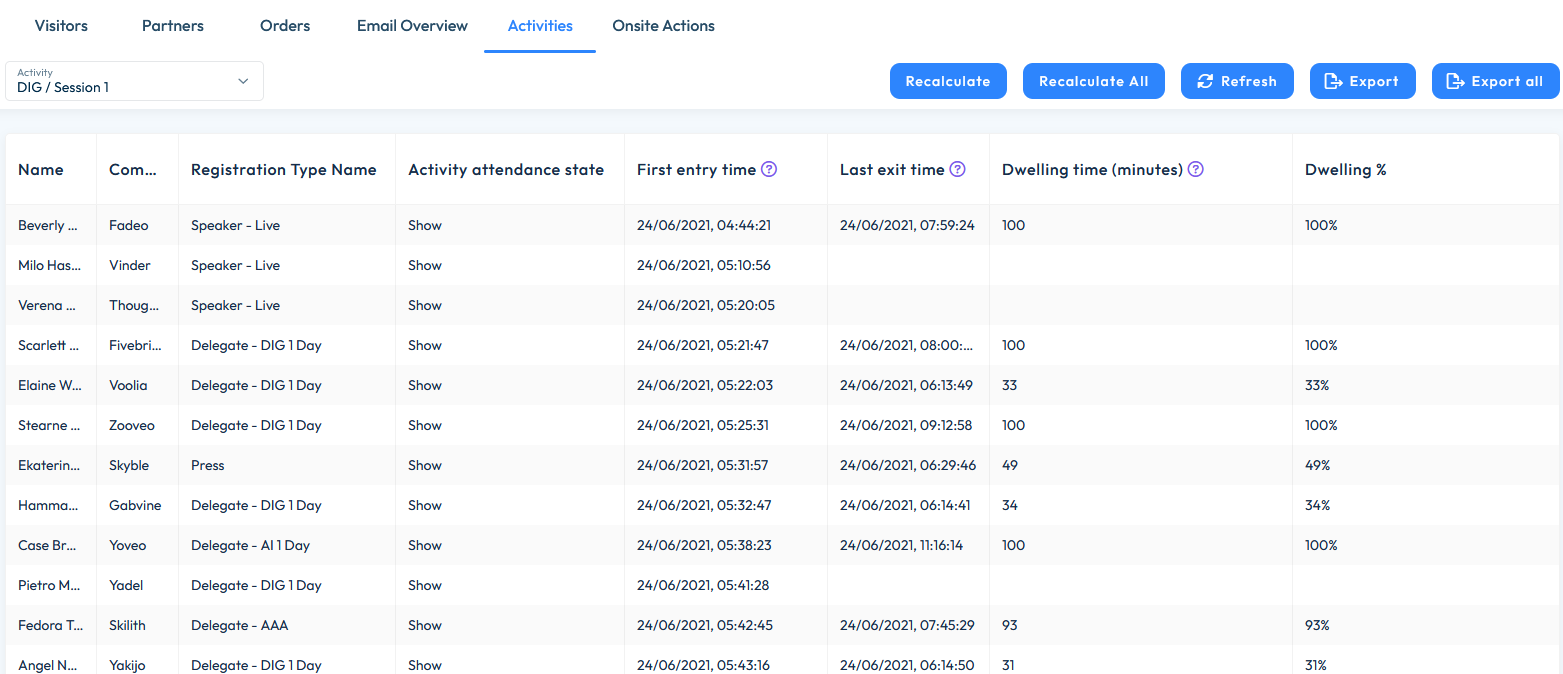Expand the Activity selector chevron

tap(243, 81)
